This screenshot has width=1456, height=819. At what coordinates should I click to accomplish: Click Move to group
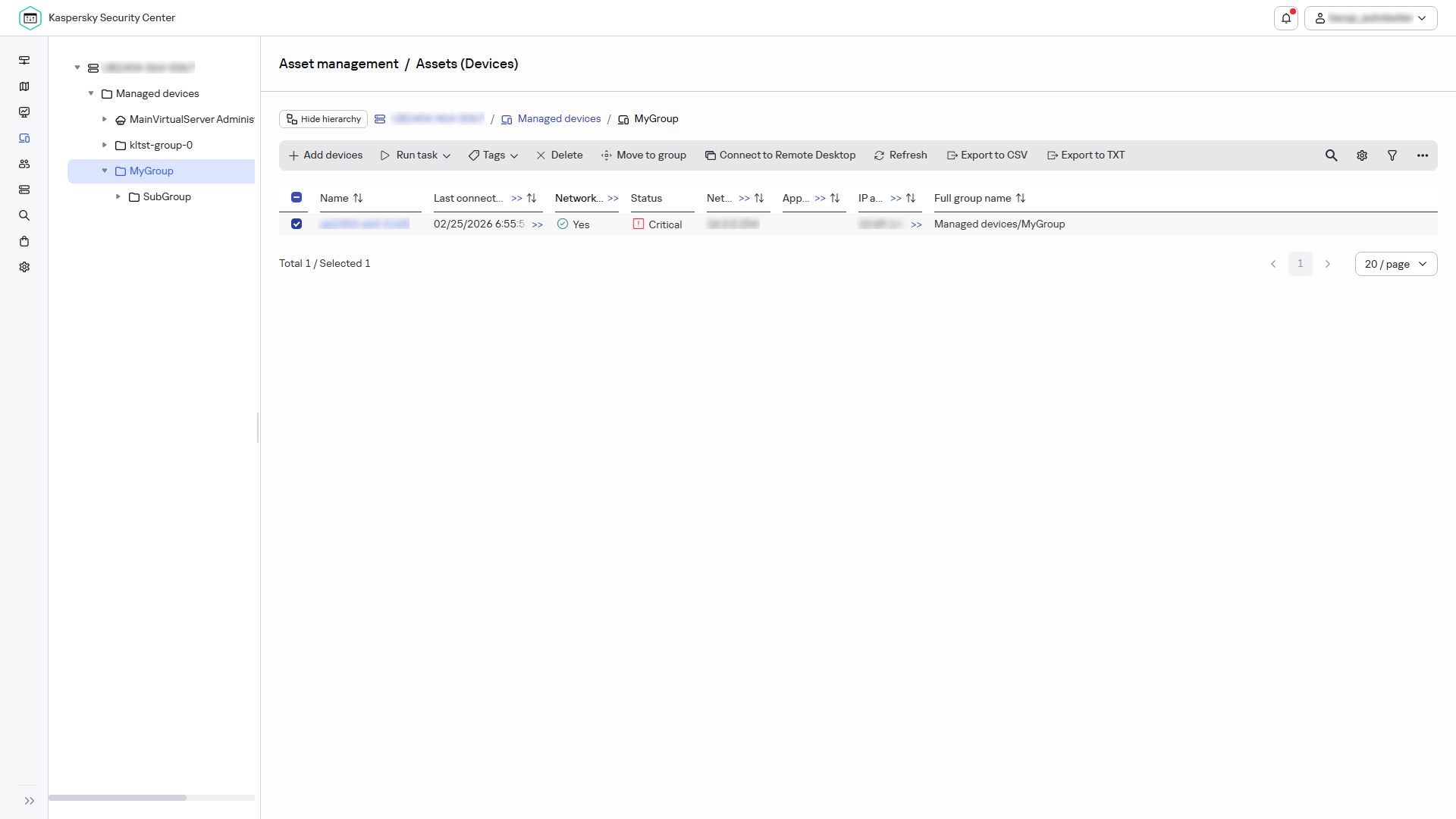coord(644,155)
